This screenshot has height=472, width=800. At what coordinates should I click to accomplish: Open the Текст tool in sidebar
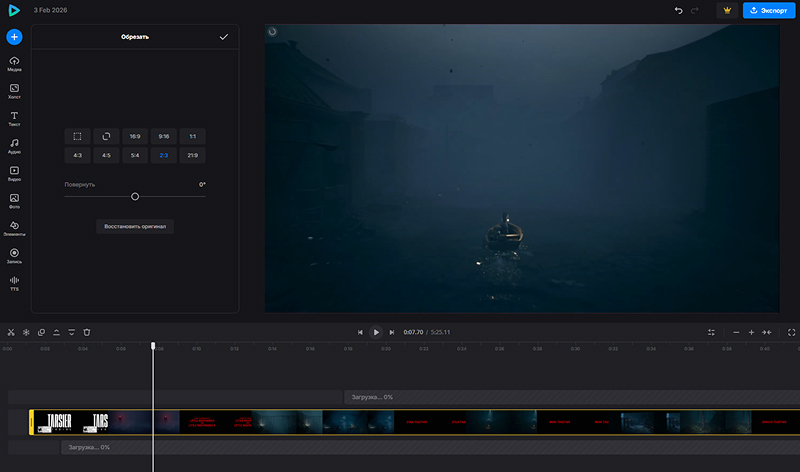14,119
